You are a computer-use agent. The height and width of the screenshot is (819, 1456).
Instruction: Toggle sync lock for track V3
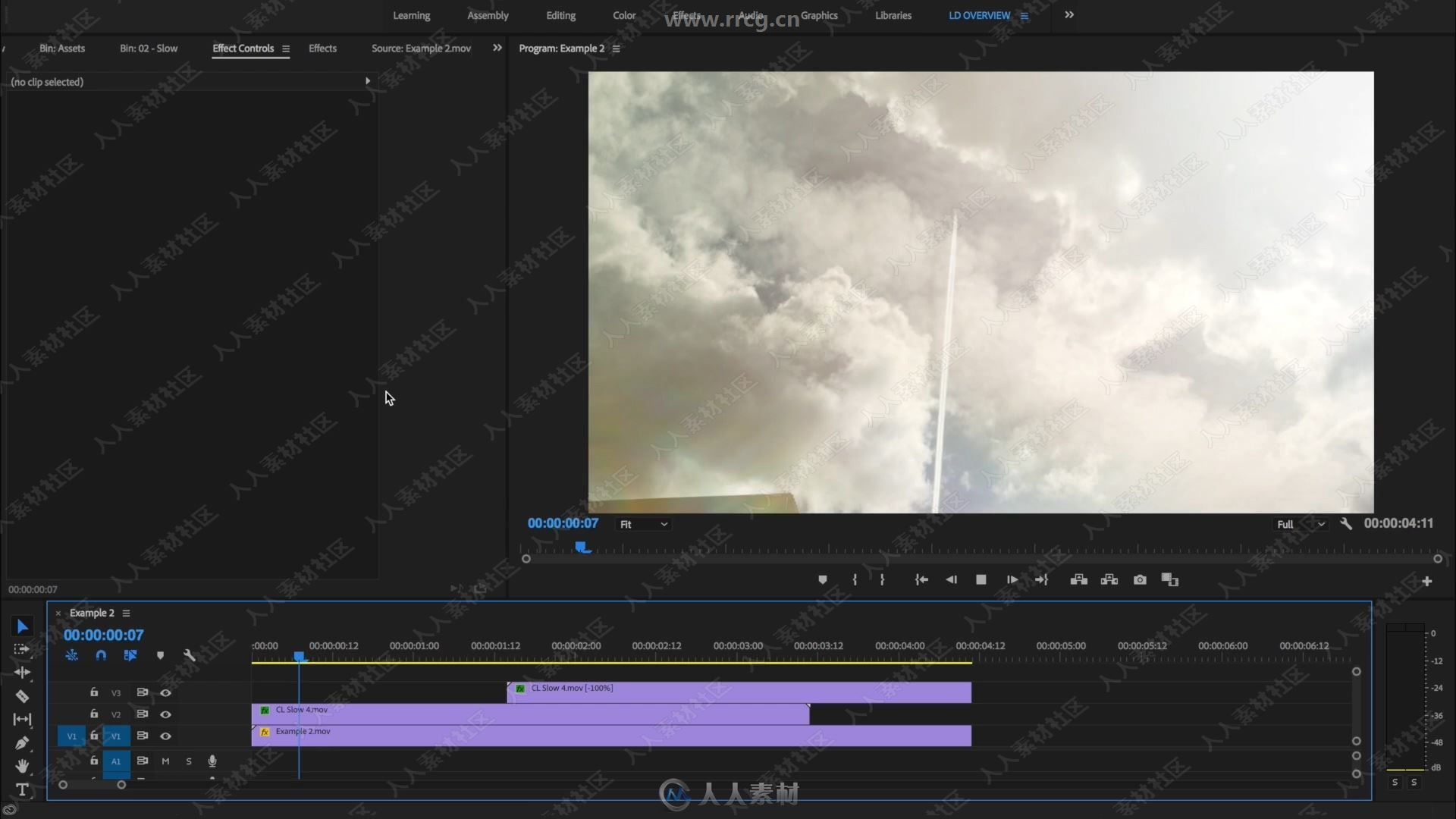point(142,692)
